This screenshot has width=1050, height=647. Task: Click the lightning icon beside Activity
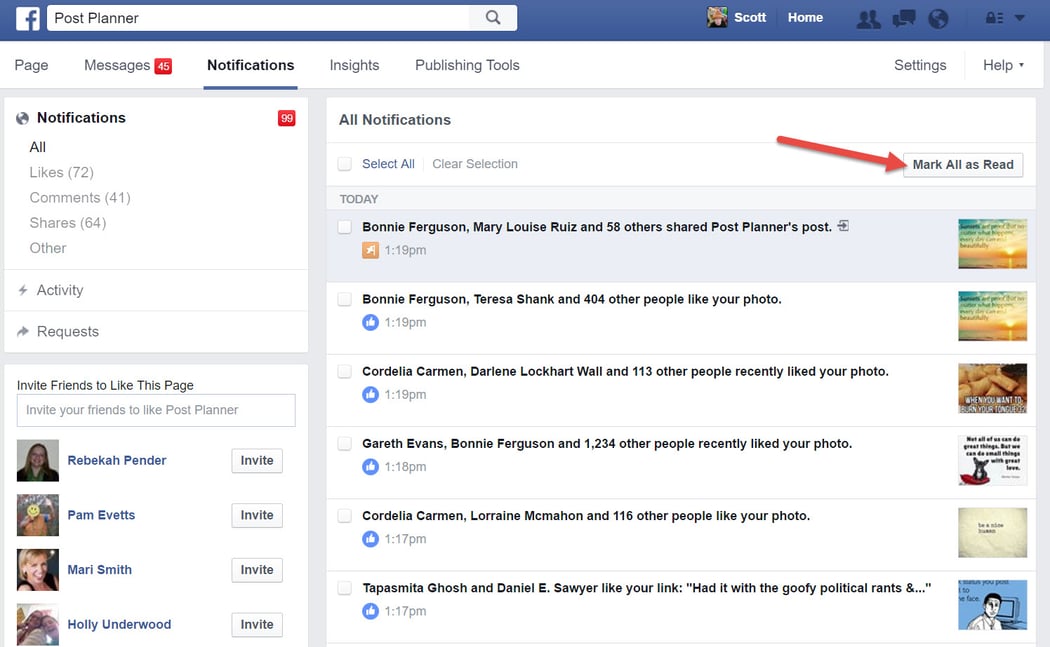click(x=24, y=290)
